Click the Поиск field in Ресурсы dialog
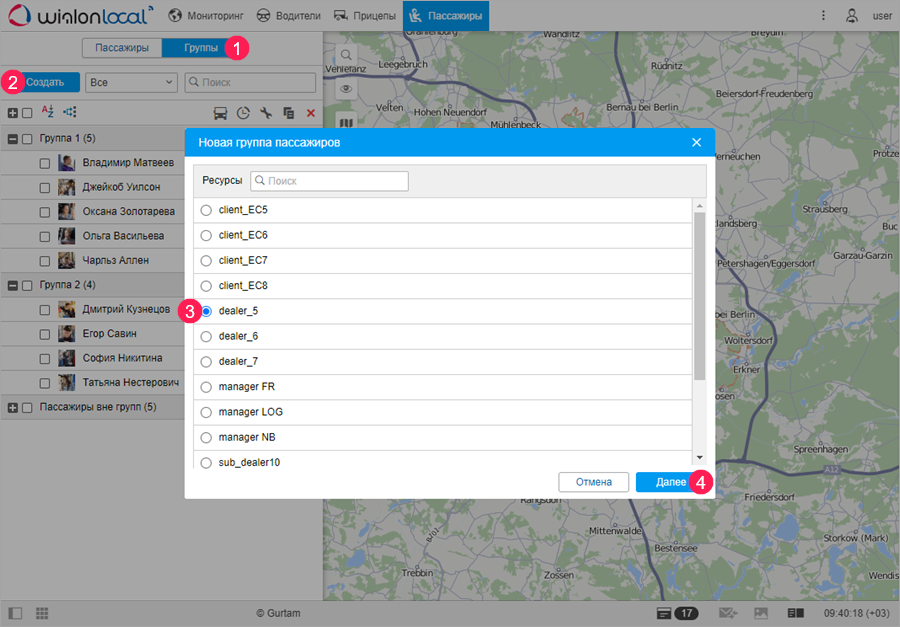This screenshot has height=627, width=900. click(329, 181)
